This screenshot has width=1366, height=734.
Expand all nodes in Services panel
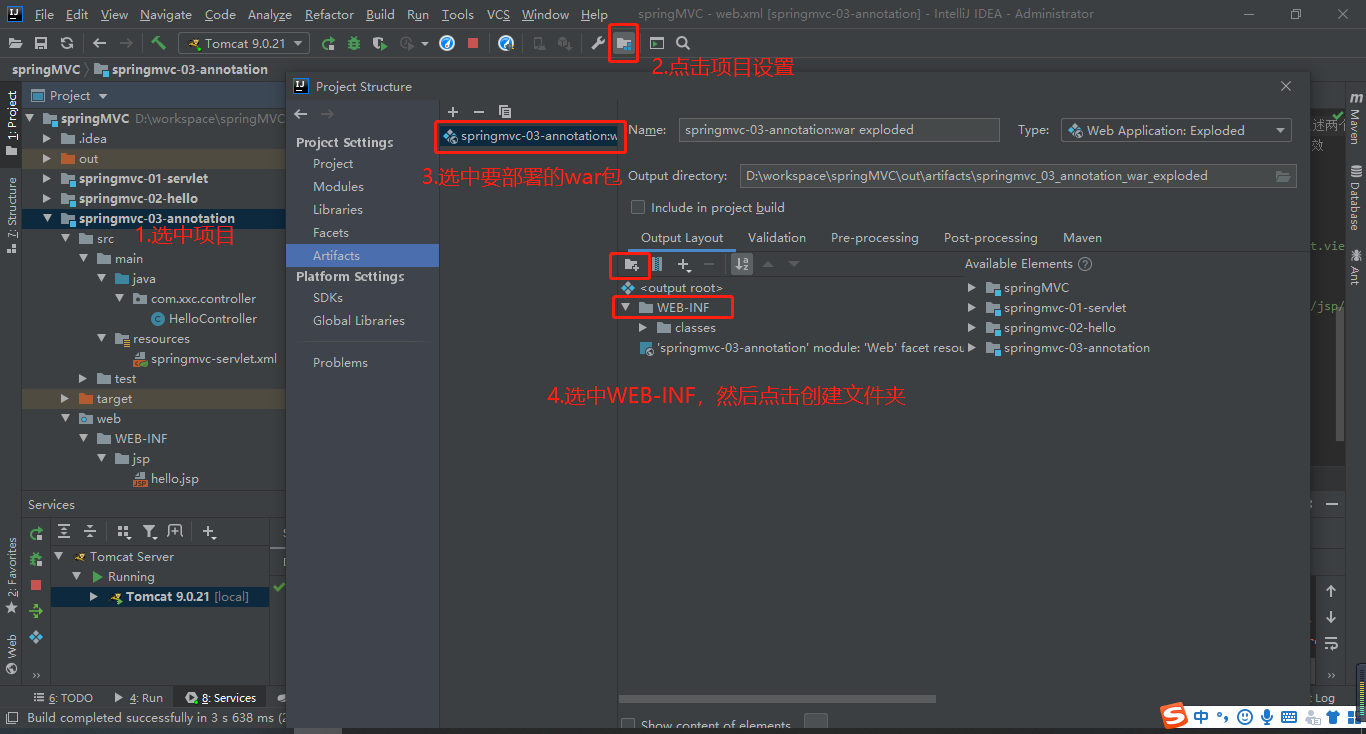tap(64, 531)
